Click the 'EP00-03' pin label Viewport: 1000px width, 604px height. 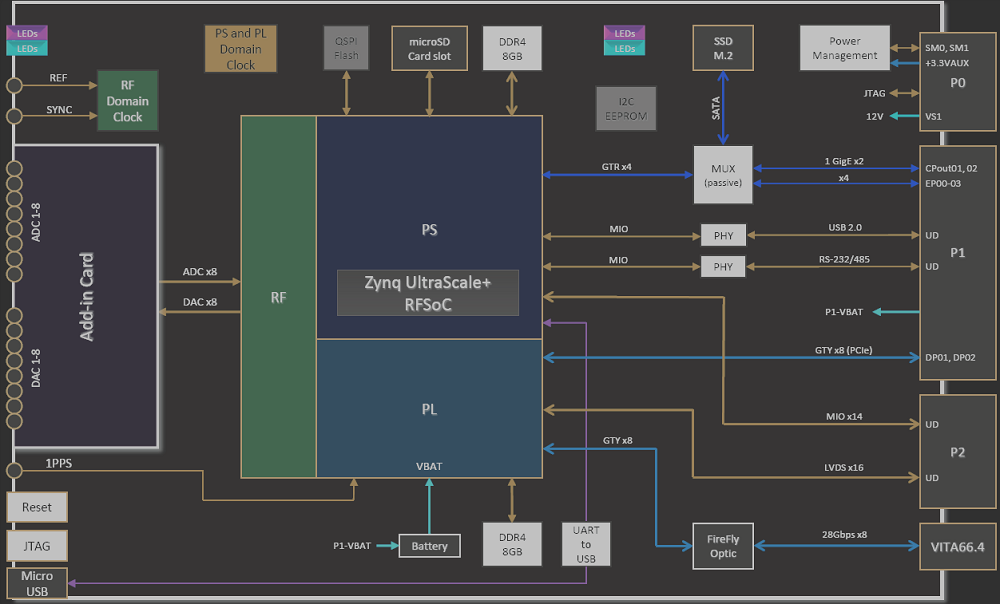(943, 184)
